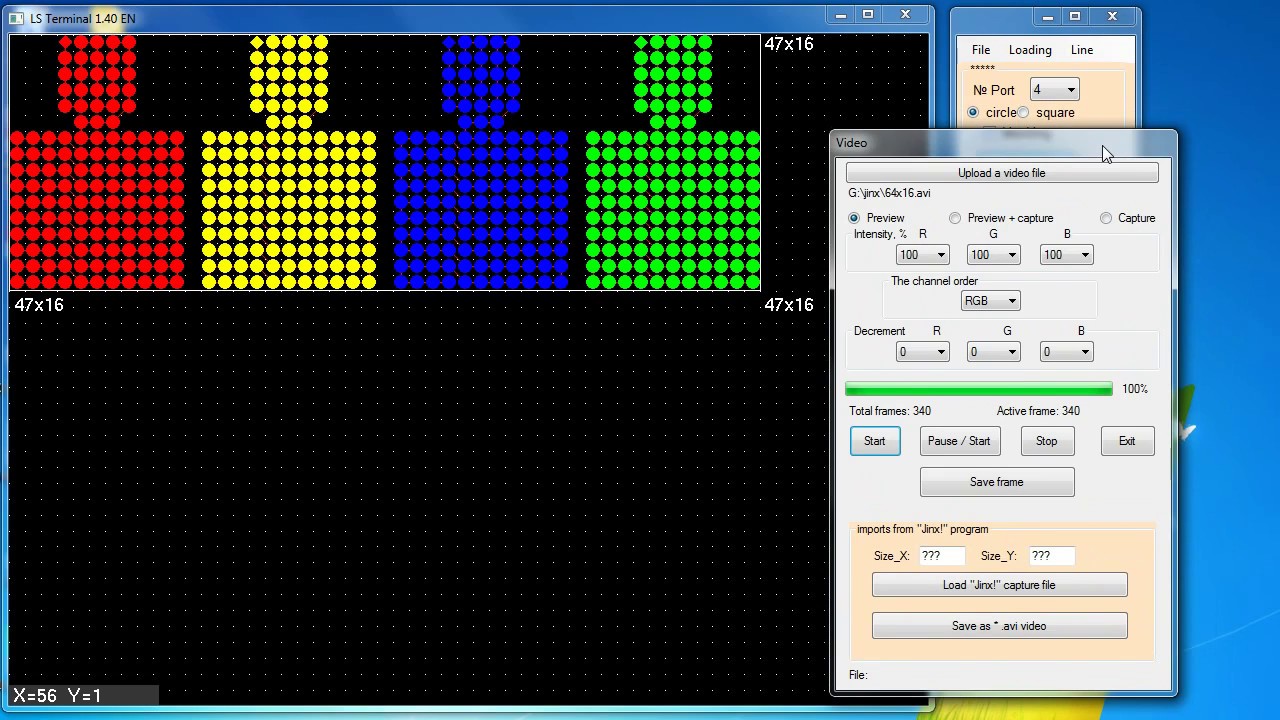Click the Stop button
The height and width of the screenshot is (720, 1280).
point(1046,441)
